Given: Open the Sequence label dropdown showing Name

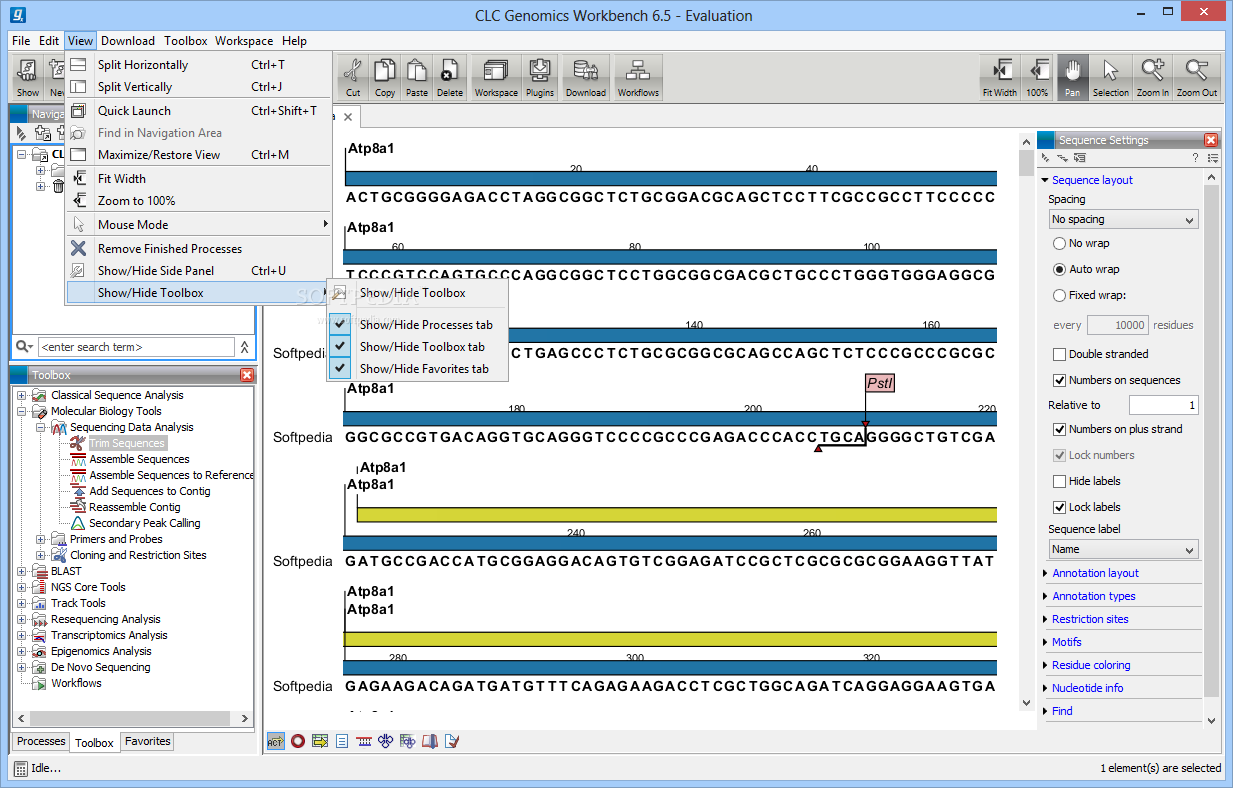Looking at the screenshot, I should (1123, 549).
